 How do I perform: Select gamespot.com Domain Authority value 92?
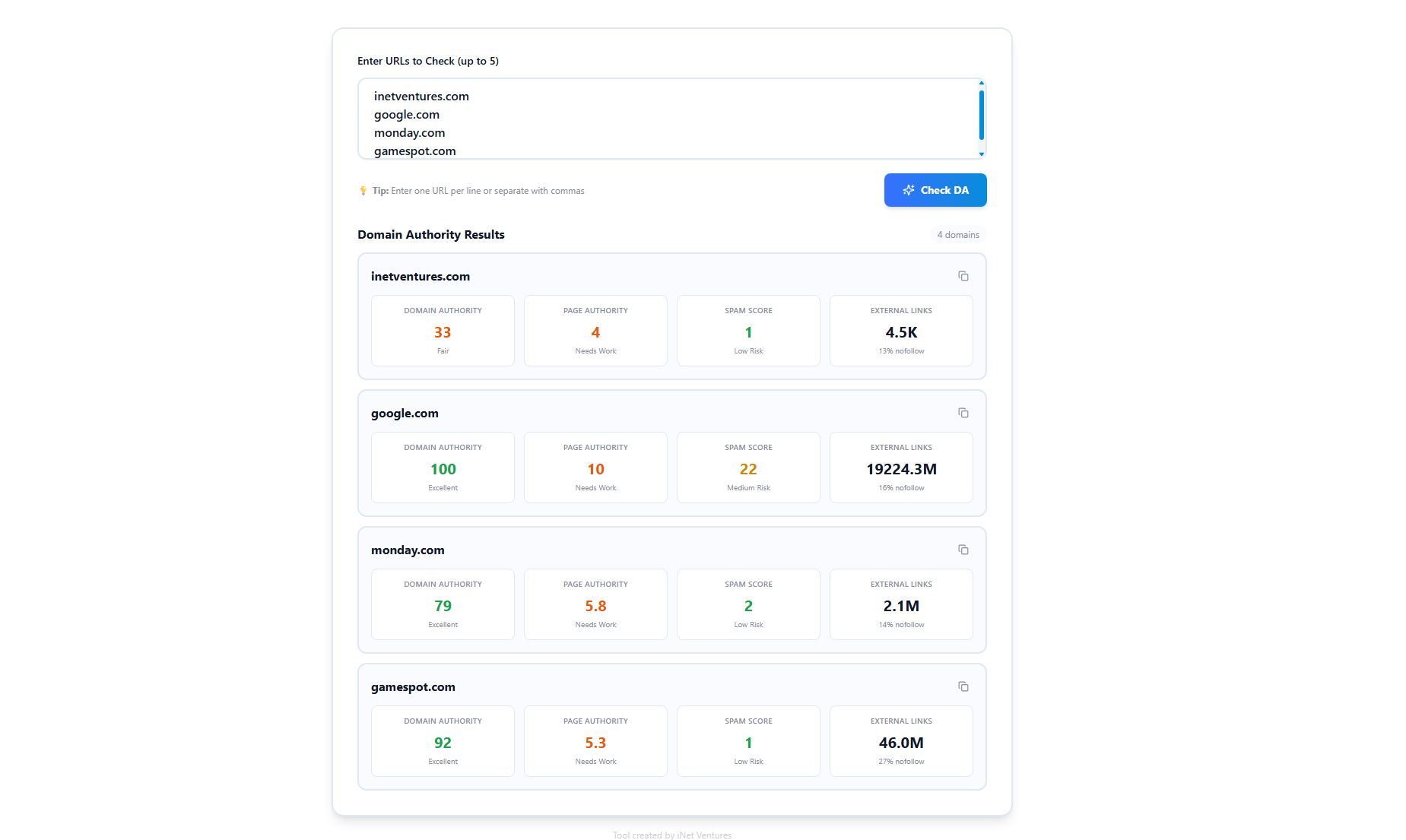pyautogui.click(x=443, y=743)
